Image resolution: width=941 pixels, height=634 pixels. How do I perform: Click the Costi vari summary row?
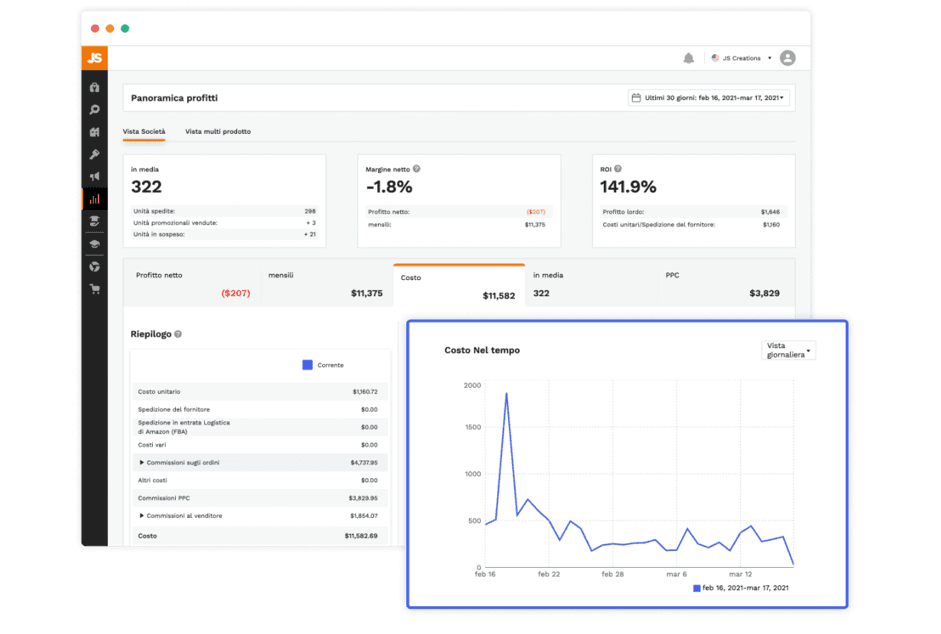[x=260, y=445]
